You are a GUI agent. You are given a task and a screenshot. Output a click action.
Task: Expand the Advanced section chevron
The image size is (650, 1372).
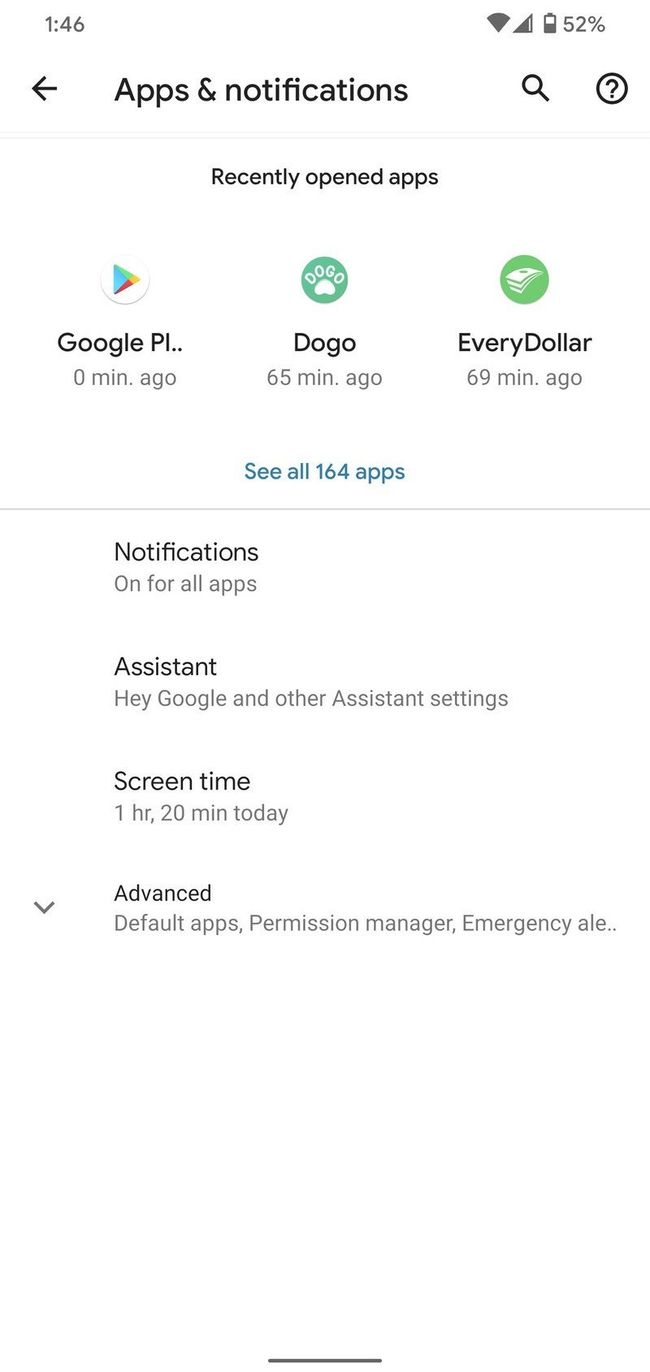(x=44, y=907)
